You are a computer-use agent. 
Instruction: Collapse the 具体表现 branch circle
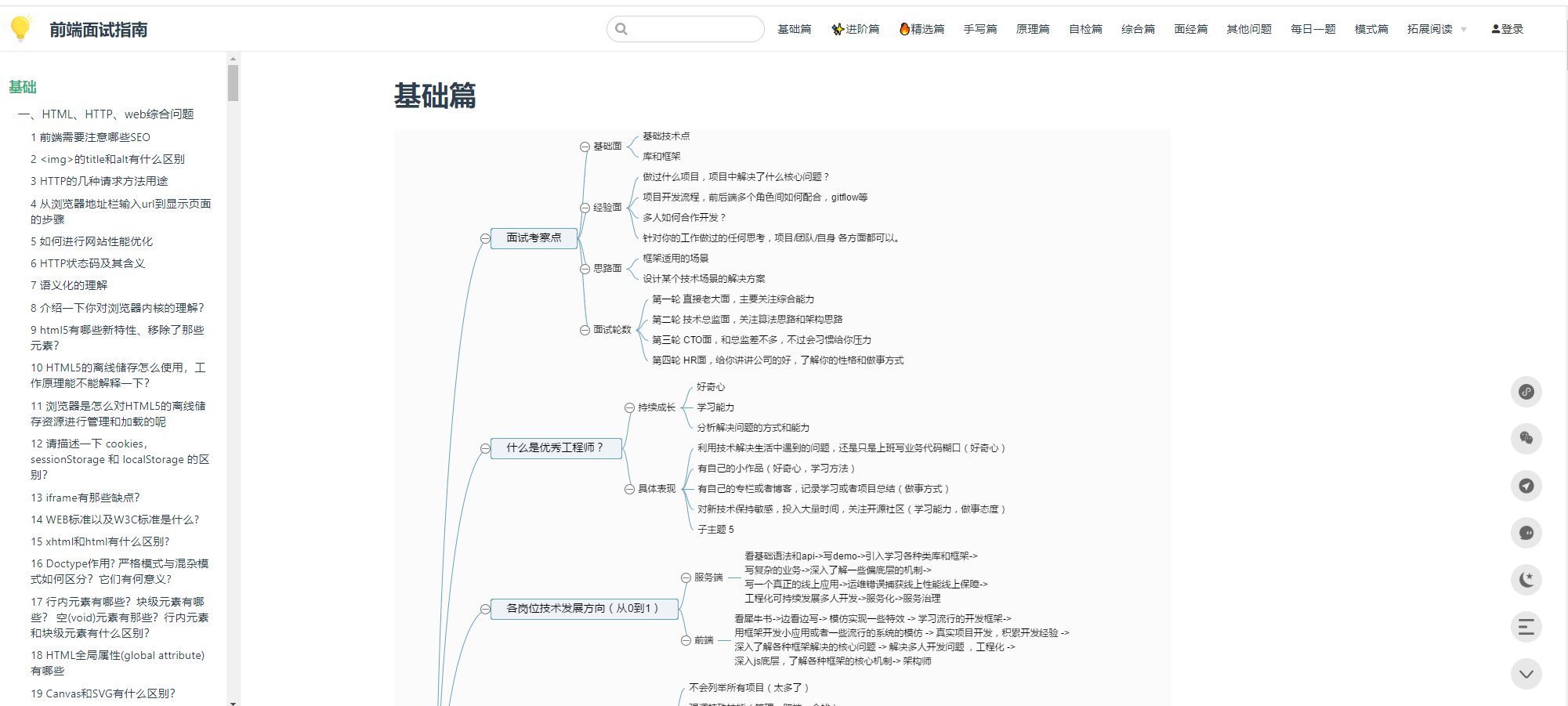click(x=629, y=489)
